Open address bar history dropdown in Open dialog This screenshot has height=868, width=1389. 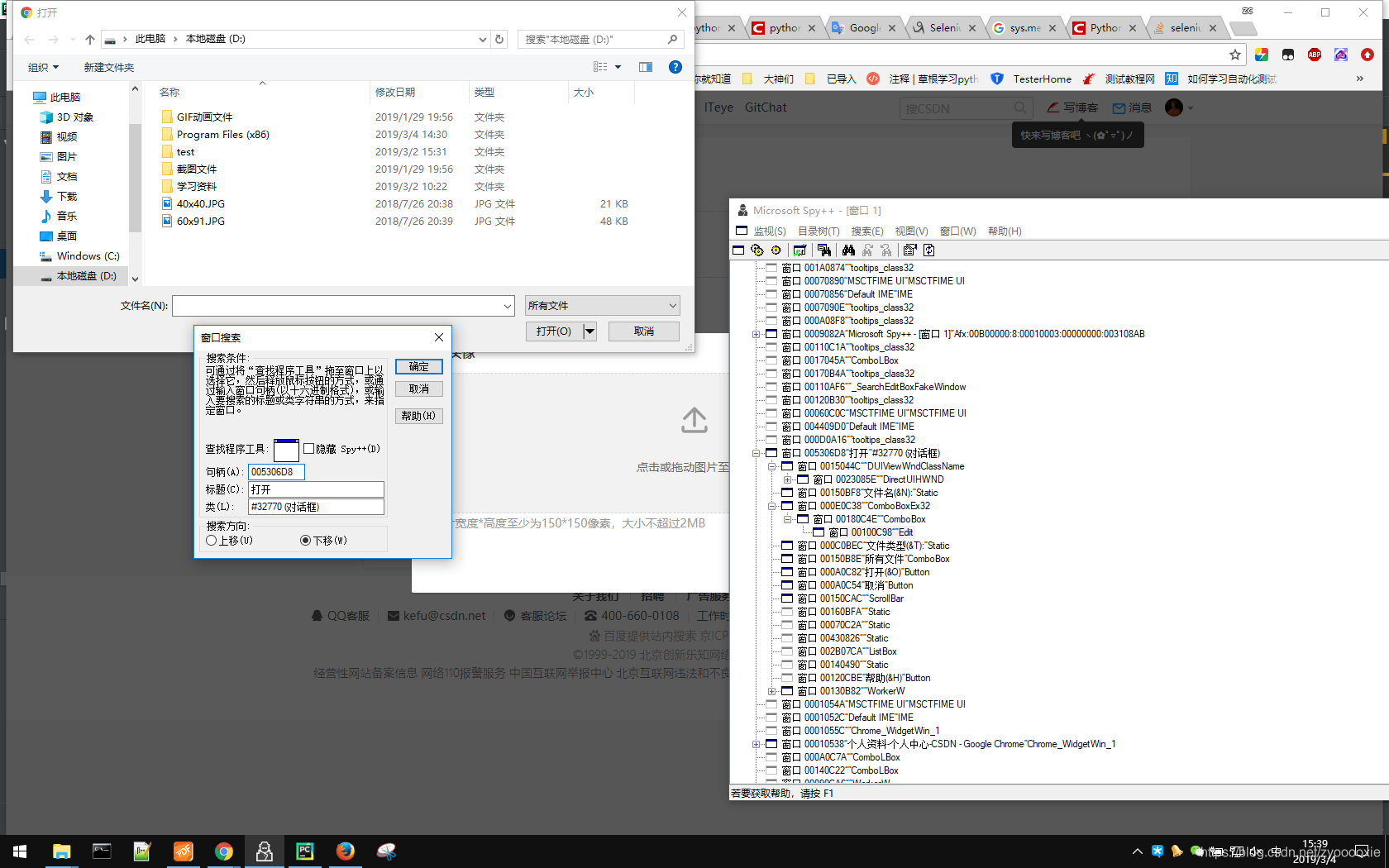click(483, 39)
